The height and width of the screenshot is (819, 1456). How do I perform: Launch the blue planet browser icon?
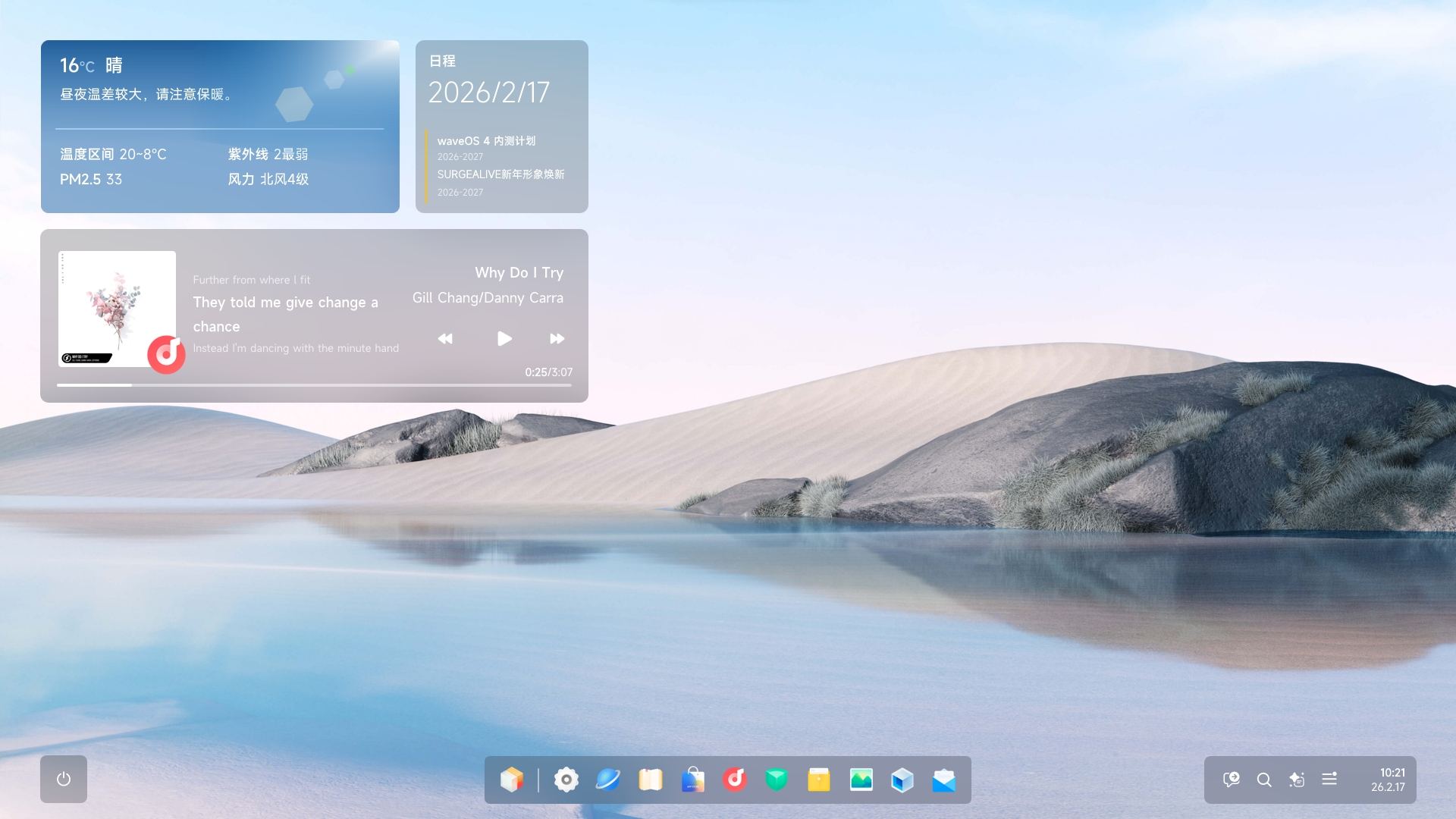pos(607,780)
